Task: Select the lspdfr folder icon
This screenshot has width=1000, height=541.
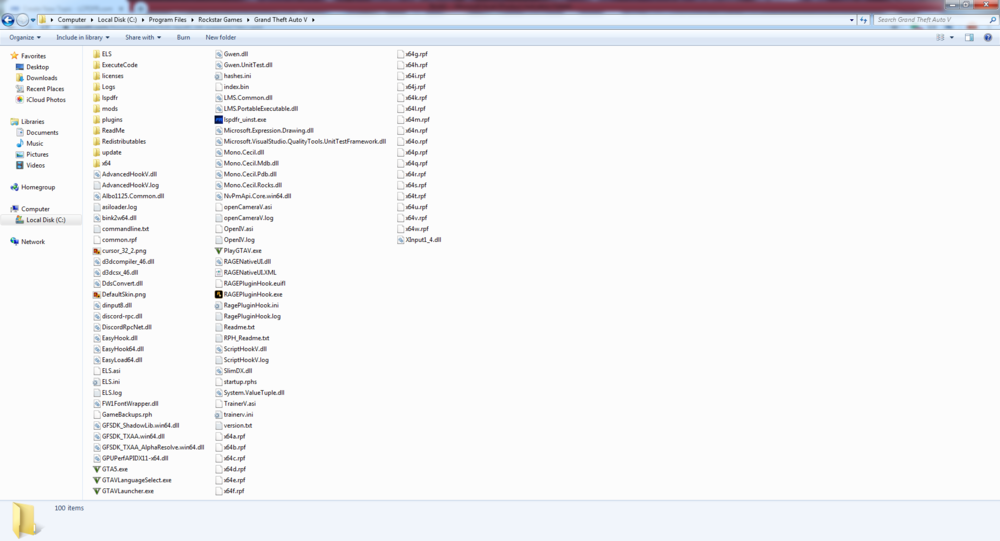Action: click(97, 98)
